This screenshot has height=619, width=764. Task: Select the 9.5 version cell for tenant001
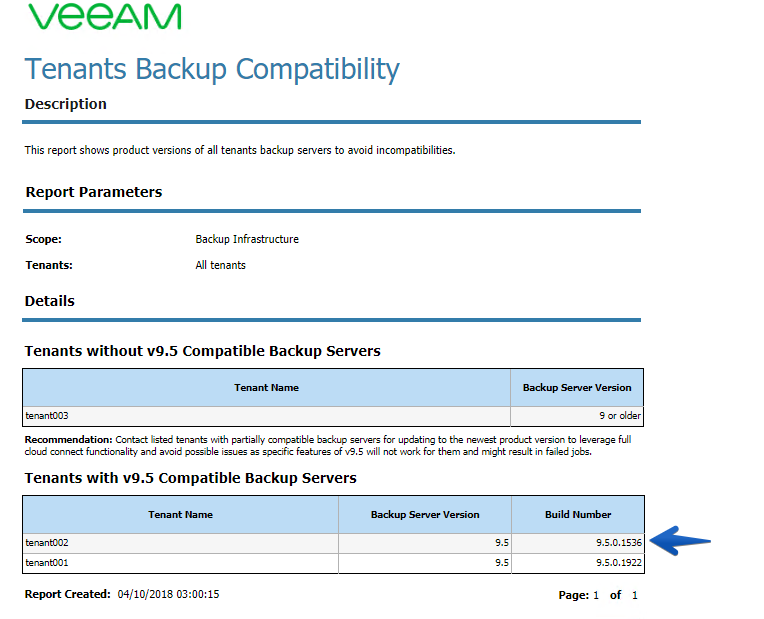425,563
